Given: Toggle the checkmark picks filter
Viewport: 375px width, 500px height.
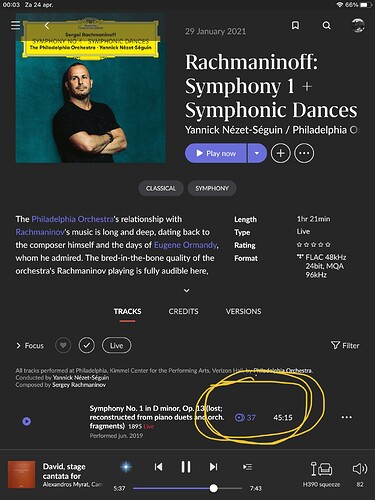Looking at the screenshot, I should pos(87,345).
